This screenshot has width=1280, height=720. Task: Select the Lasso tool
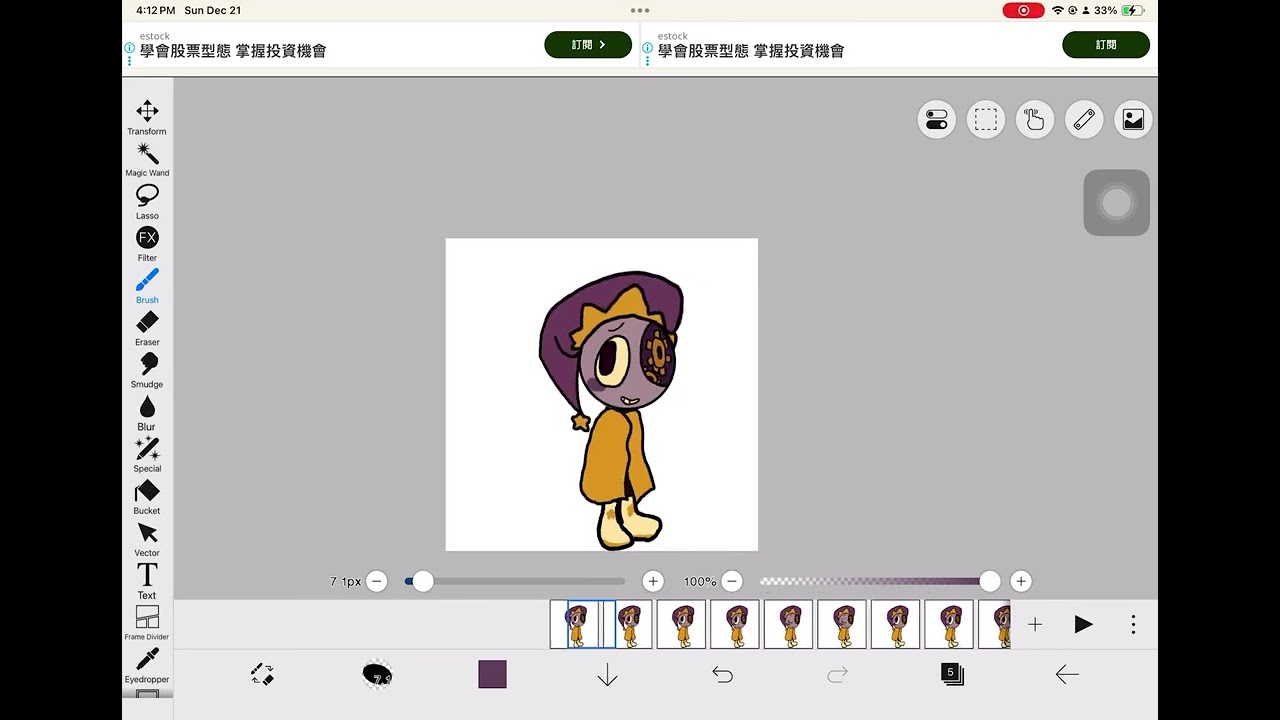tap(147, 201)
